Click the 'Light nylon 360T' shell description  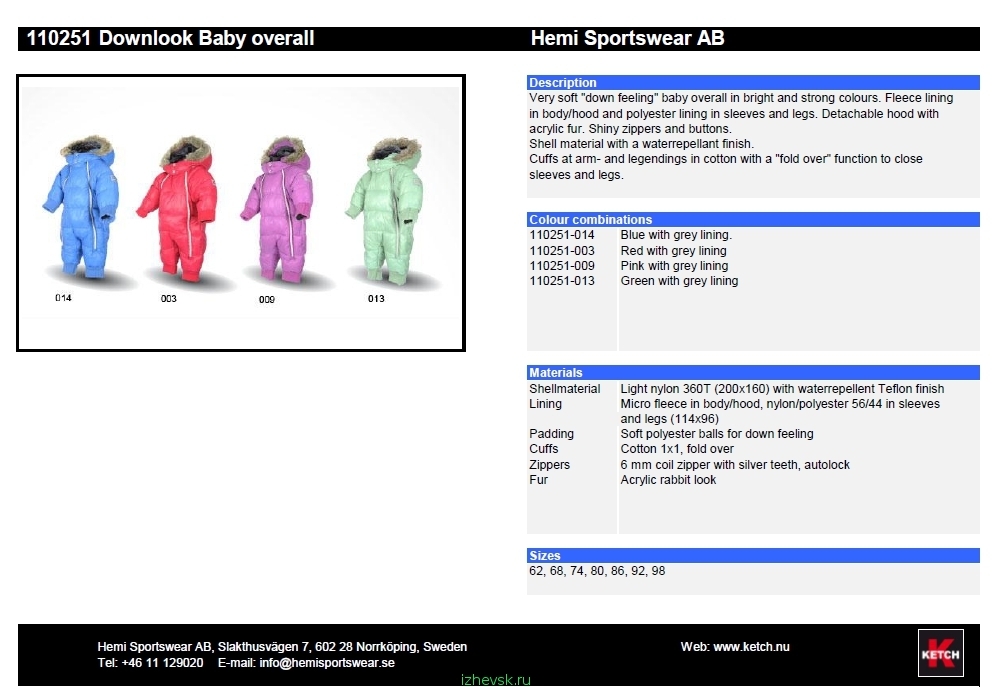(782, 388)
